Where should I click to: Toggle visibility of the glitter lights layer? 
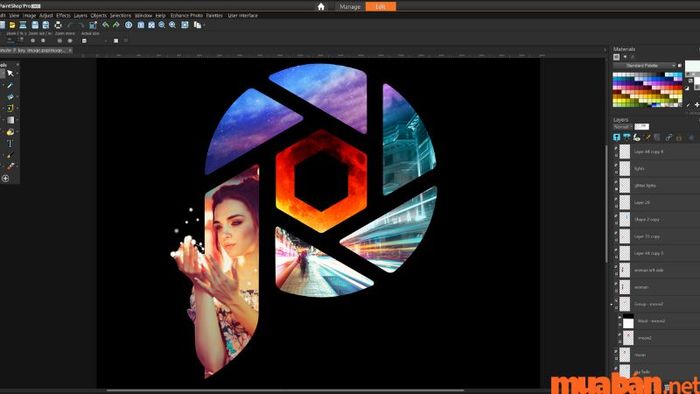(616, 183)
